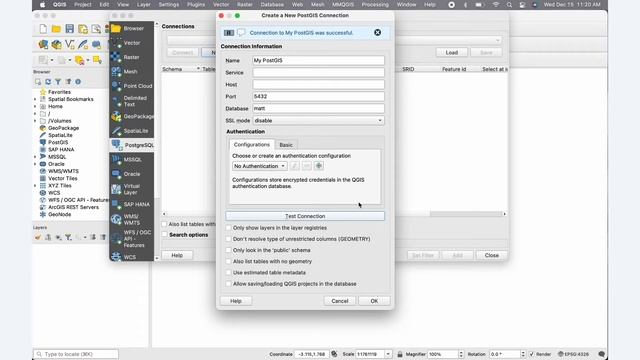The height and width of the screenshot is (360, 640).
Task: Click the Refresh icon in Browser panel
Action: (48, 82)
